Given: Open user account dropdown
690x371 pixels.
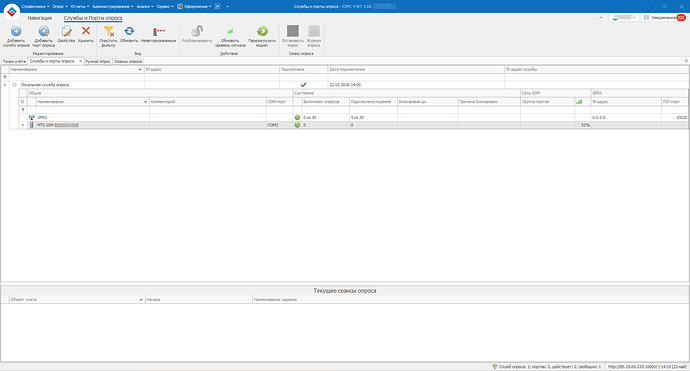Looking at the screenshot, I should (x=625, y=18).
